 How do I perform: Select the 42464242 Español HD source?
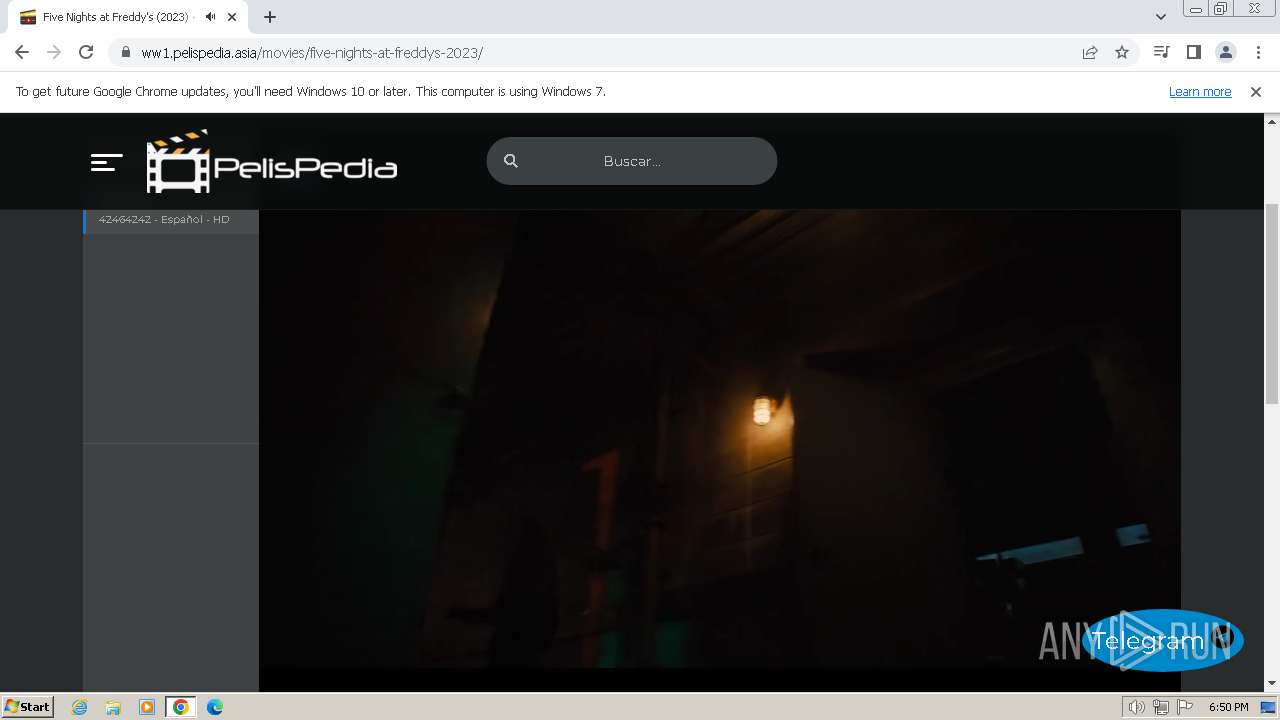pos(171,220)
